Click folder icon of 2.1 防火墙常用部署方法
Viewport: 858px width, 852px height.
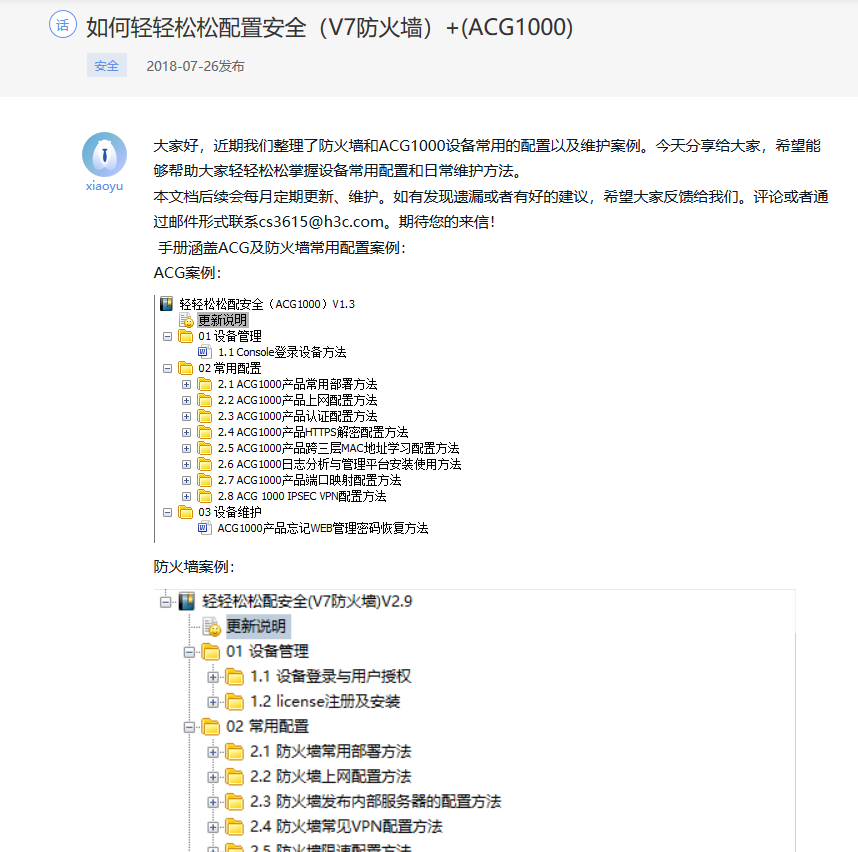click(235, 752)
